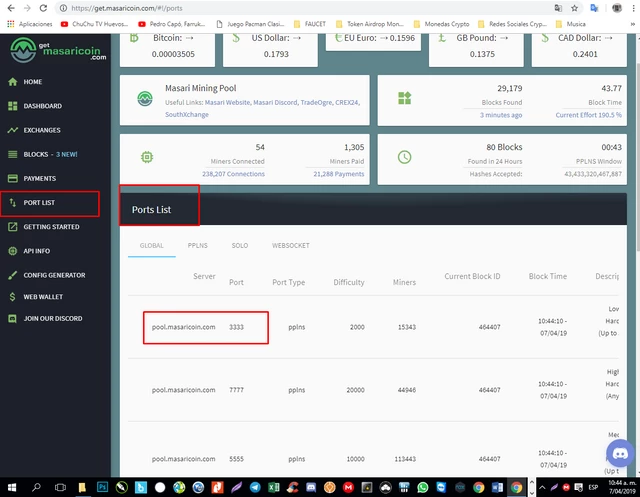Open the Juego Pacman Clasi... bookmark

[250, 24]
